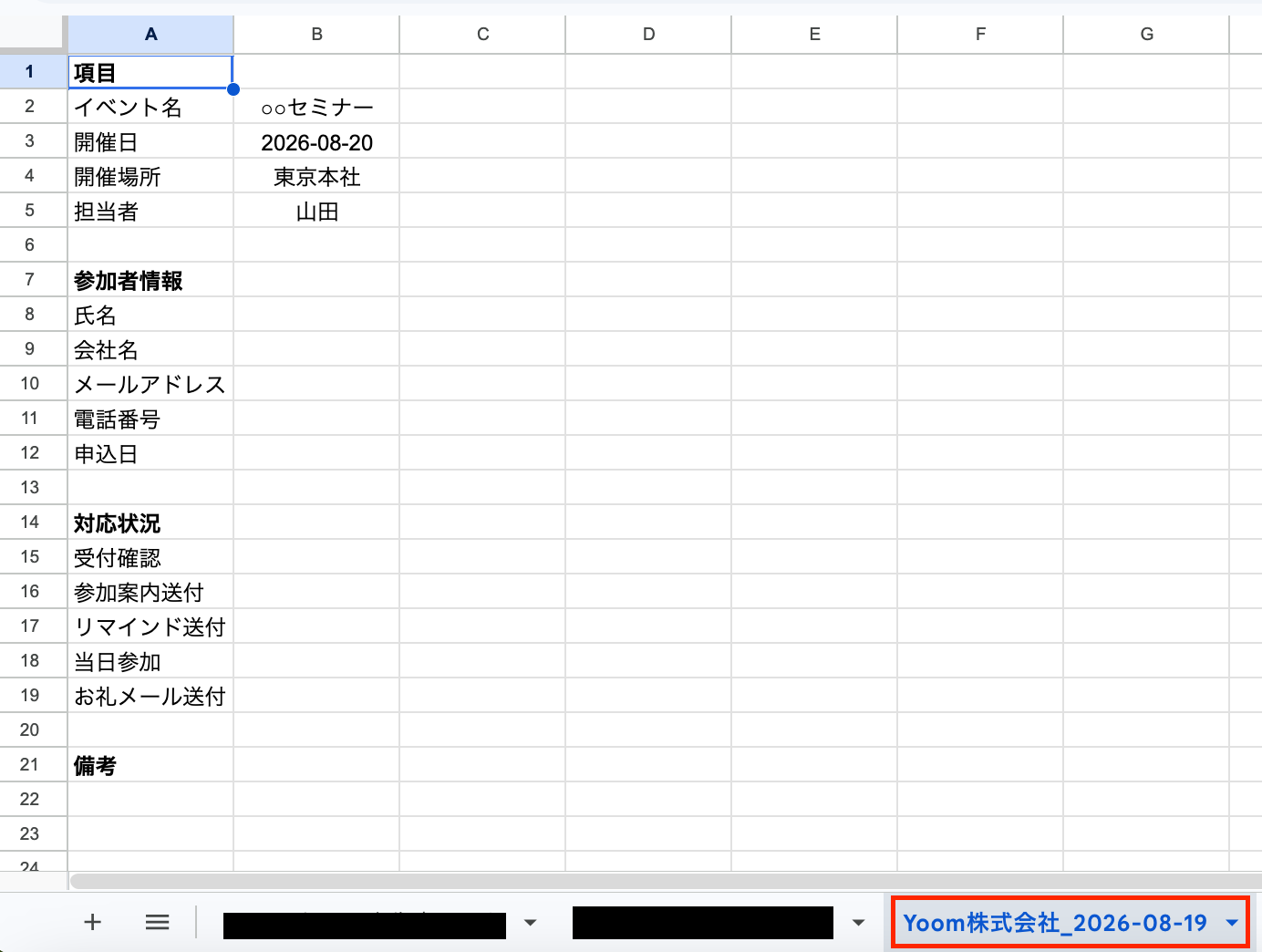Select the メールアドレス cell
The image size is (1262, 952).
coord(150,384)
